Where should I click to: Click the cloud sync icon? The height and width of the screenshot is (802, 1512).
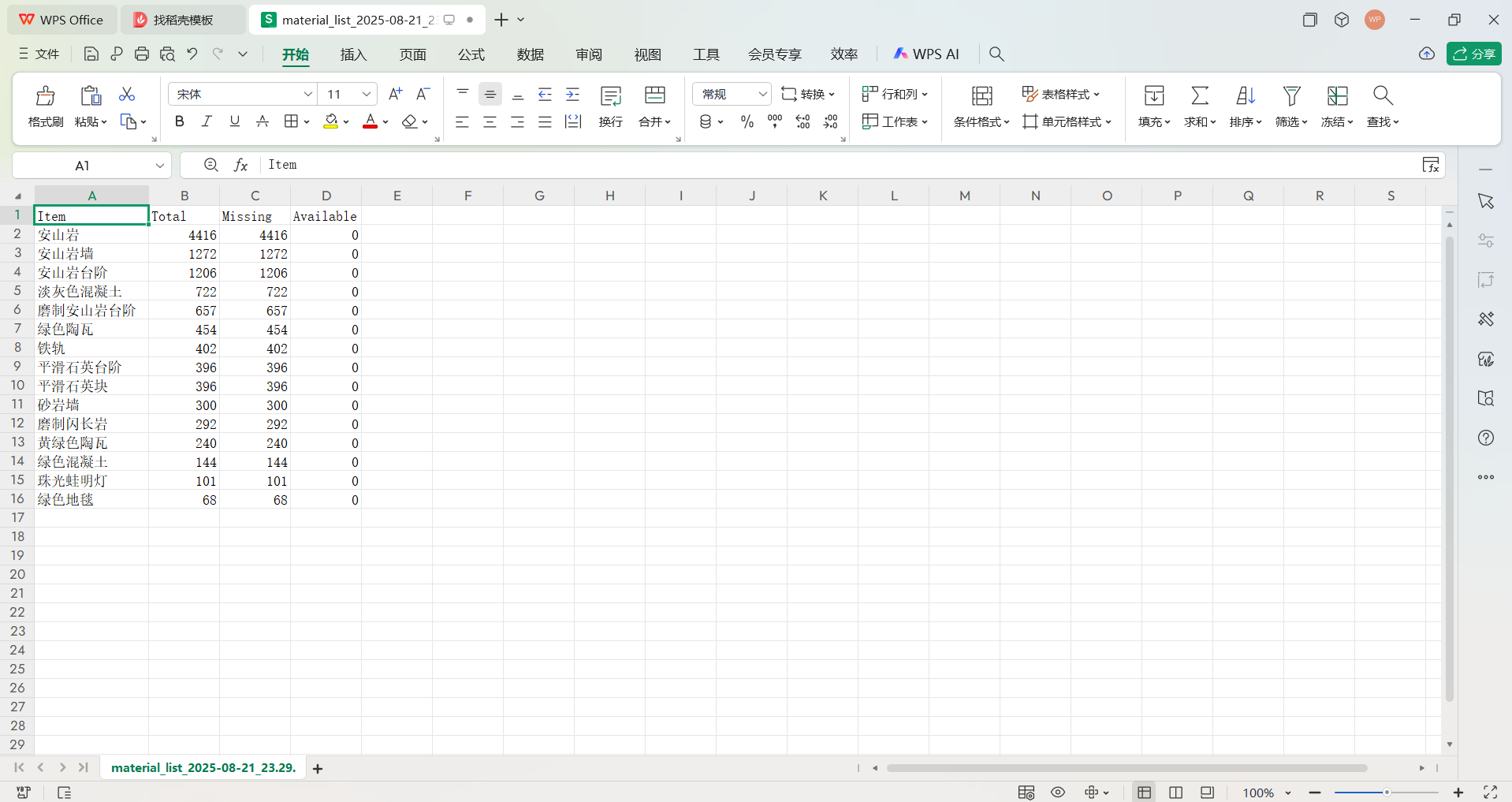click(x=1427, y=54)
